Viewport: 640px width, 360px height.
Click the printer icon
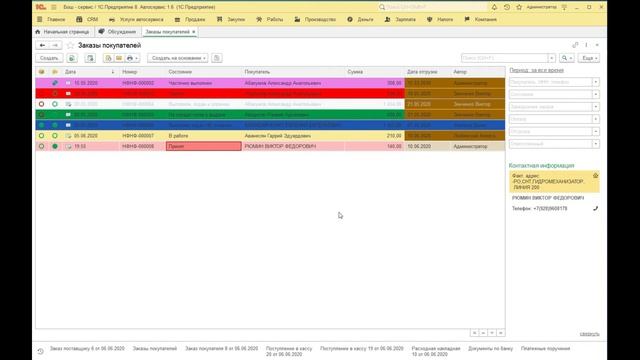[130, 58]
